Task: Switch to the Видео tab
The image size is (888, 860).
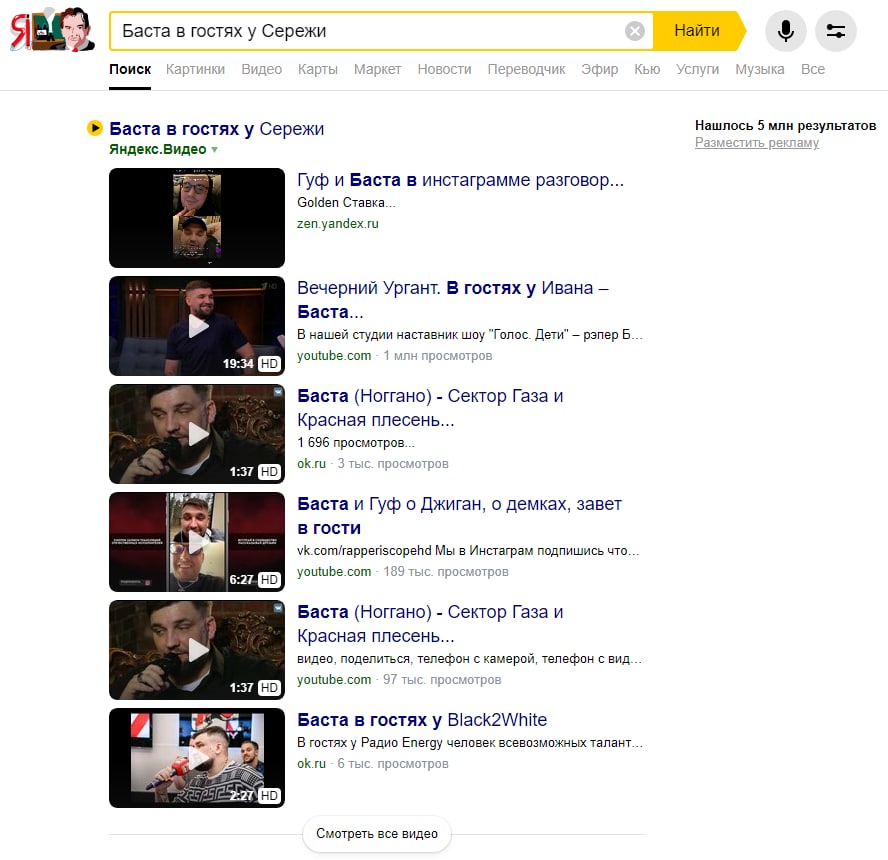Action: tap(262, 69)
